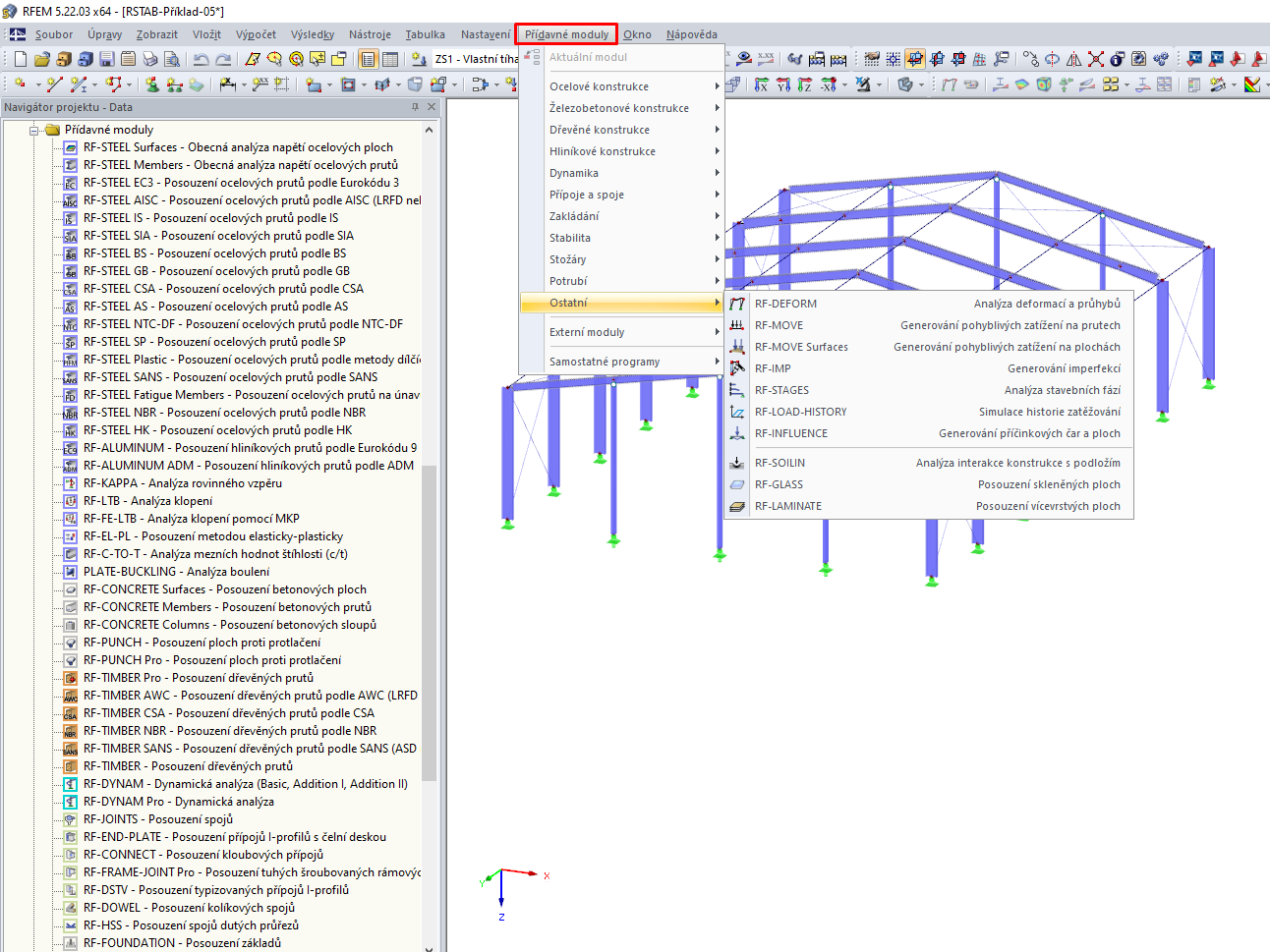
Task: Launch RF-STAGES construction stages analysis
Action: (928, 390)
